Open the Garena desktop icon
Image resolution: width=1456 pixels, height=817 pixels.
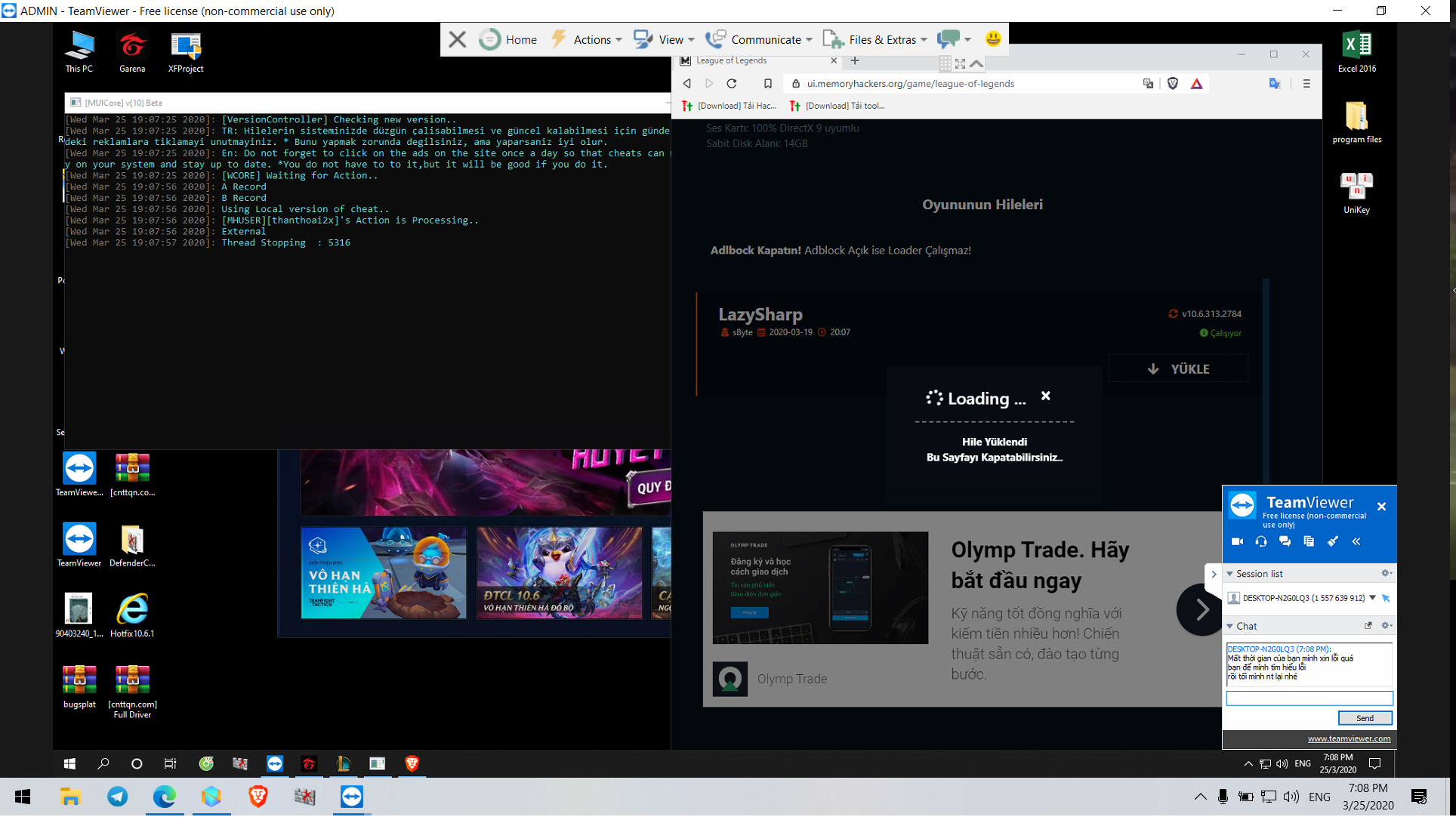click(x=132, y=51)
